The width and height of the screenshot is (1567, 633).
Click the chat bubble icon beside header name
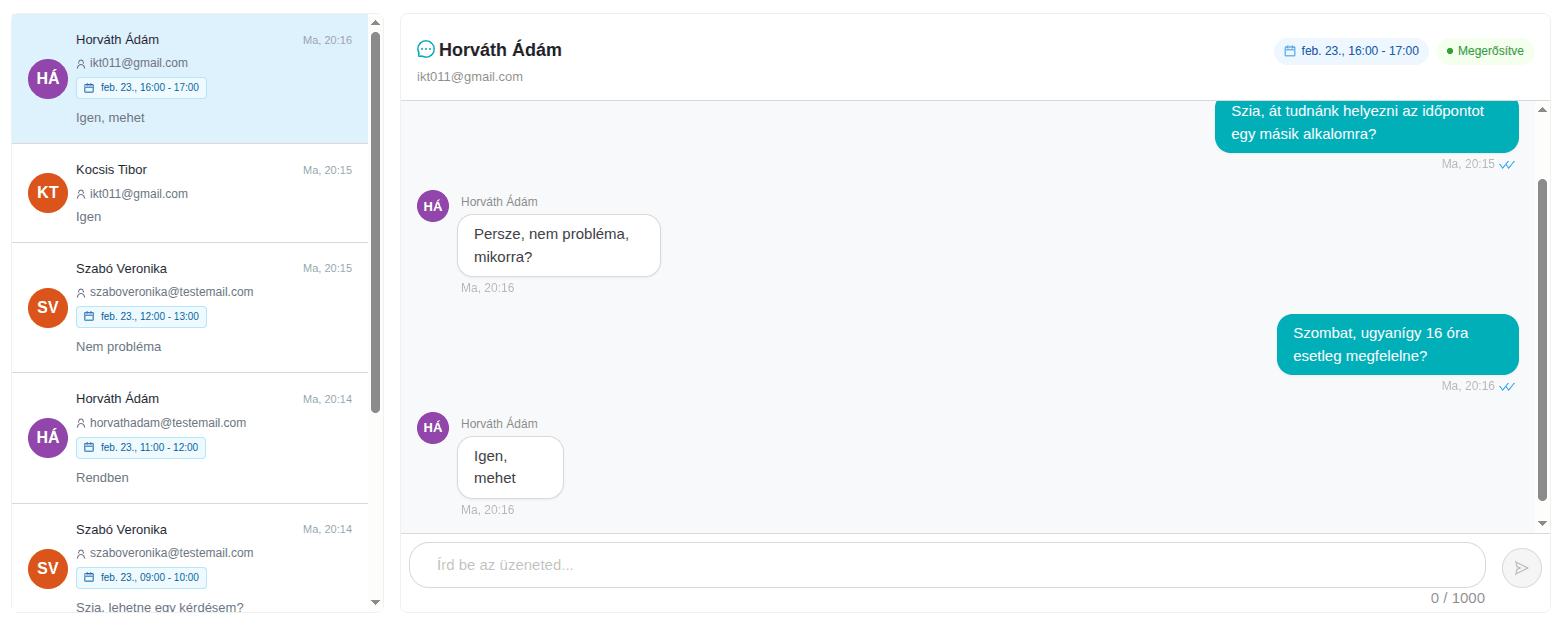click(426, 49)
